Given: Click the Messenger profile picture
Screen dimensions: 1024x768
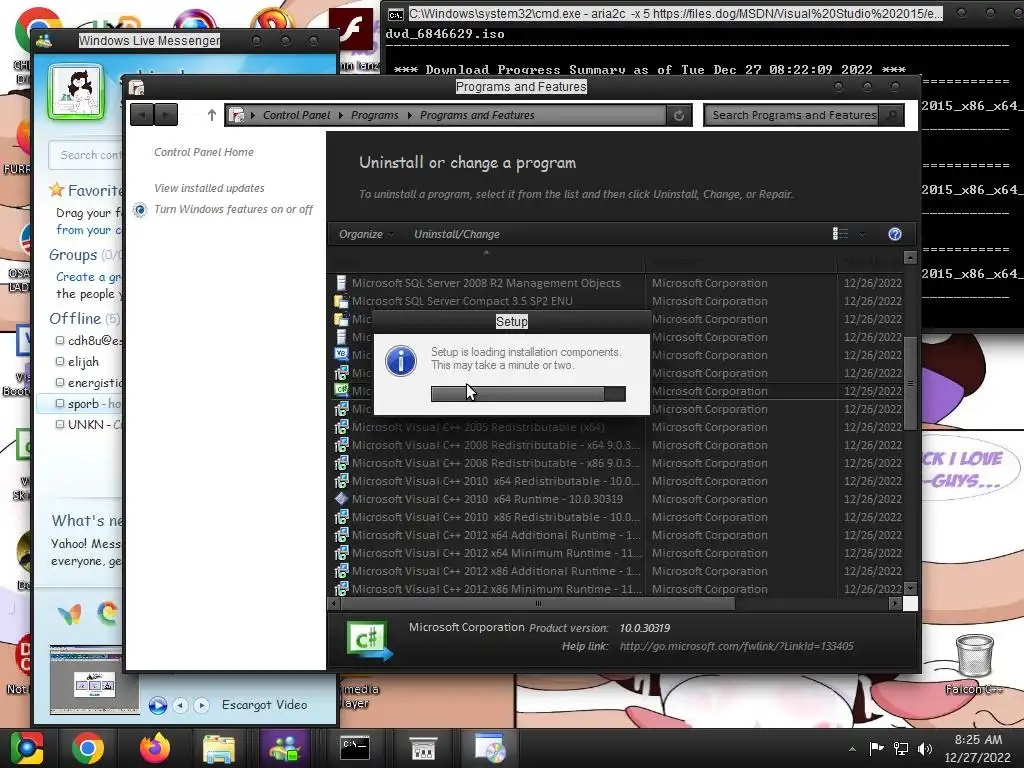Looking at the screenshot, I should click(x=76, y=92).
